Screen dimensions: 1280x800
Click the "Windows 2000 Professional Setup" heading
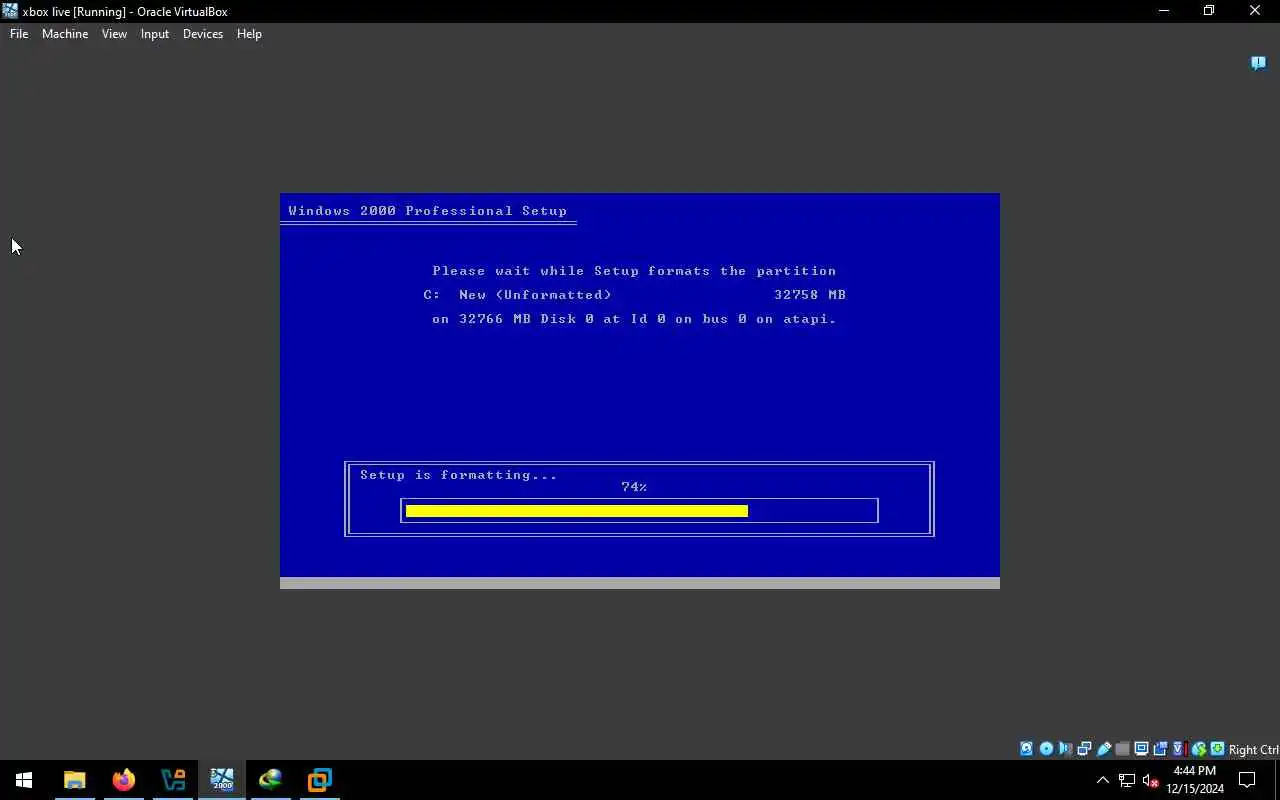tap(428, 211)
